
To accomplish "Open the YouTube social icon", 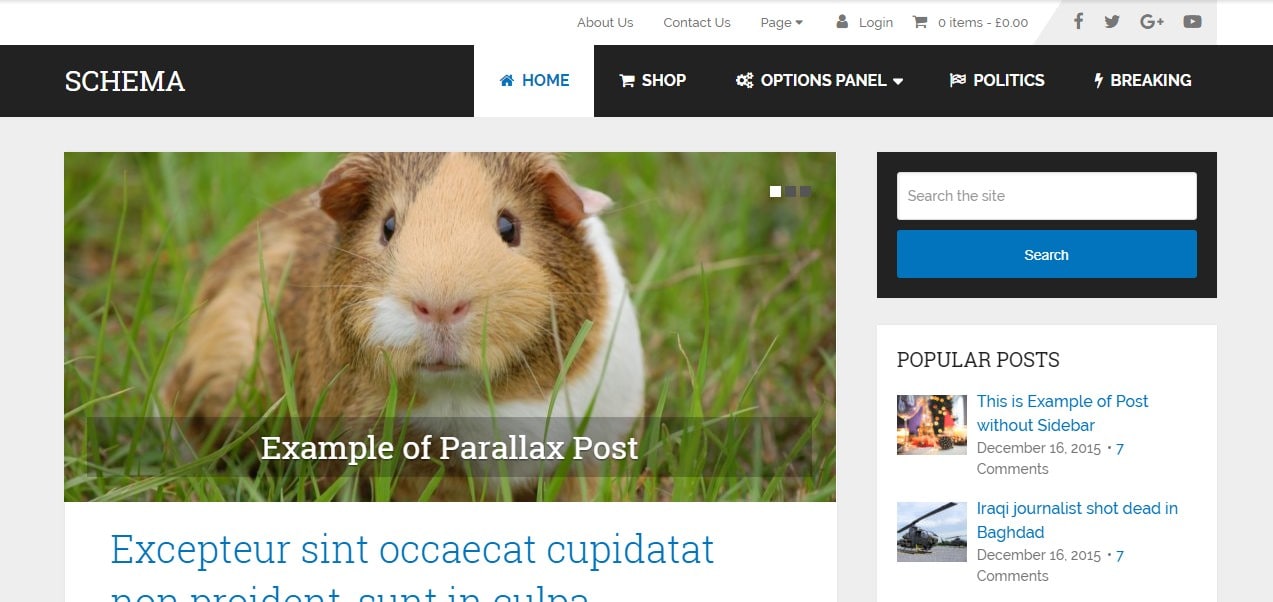I will (1192, 21).
